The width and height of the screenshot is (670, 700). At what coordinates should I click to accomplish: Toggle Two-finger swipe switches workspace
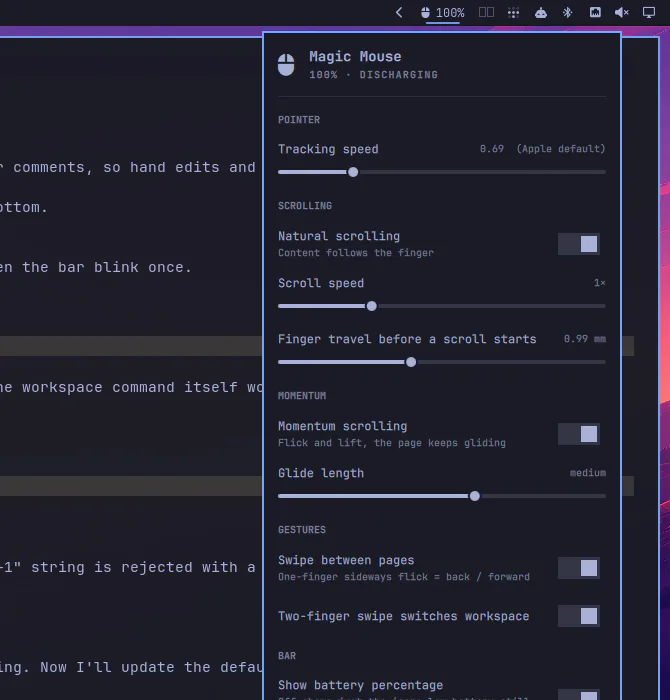(578, 616)
